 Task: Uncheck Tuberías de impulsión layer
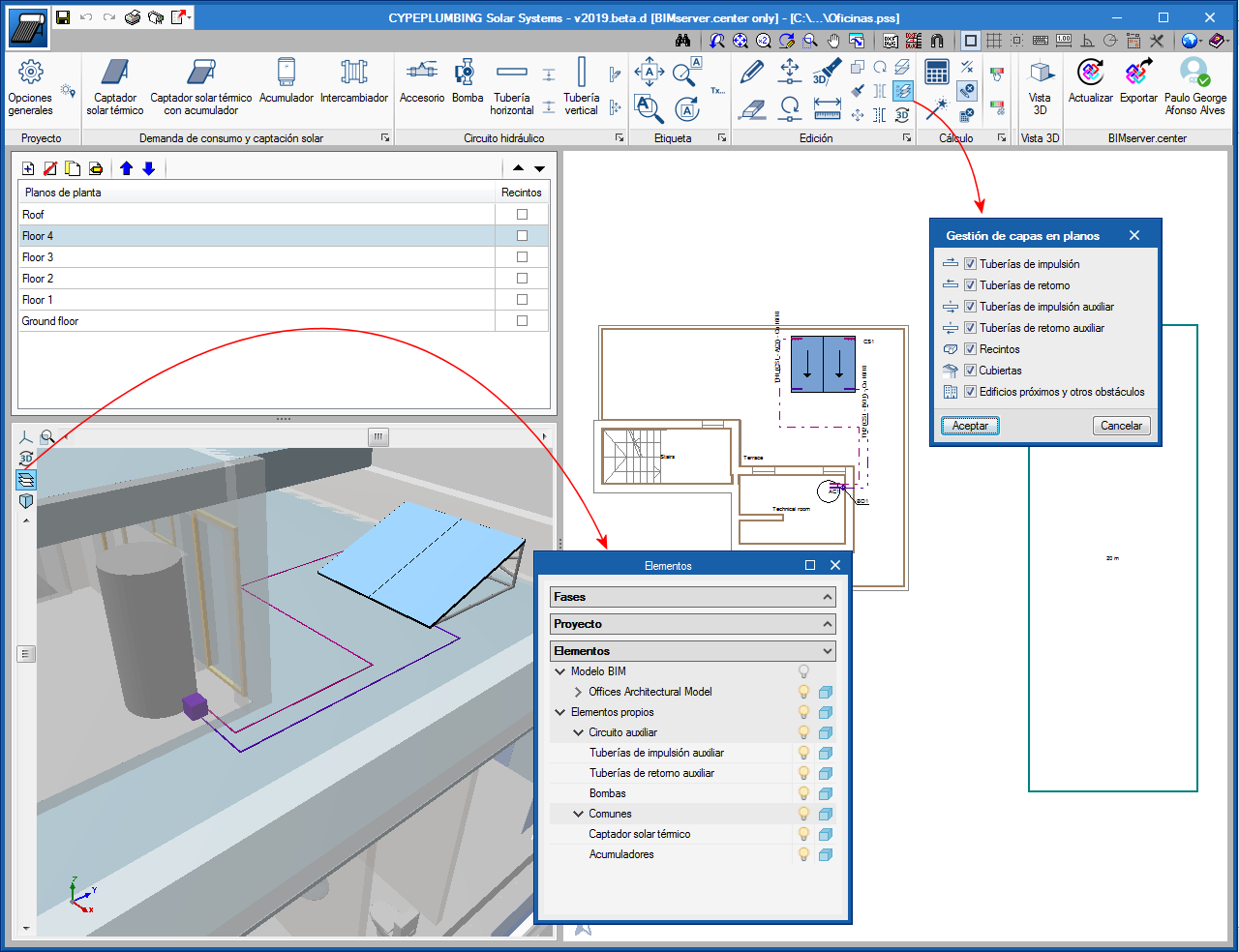point(970,264)
